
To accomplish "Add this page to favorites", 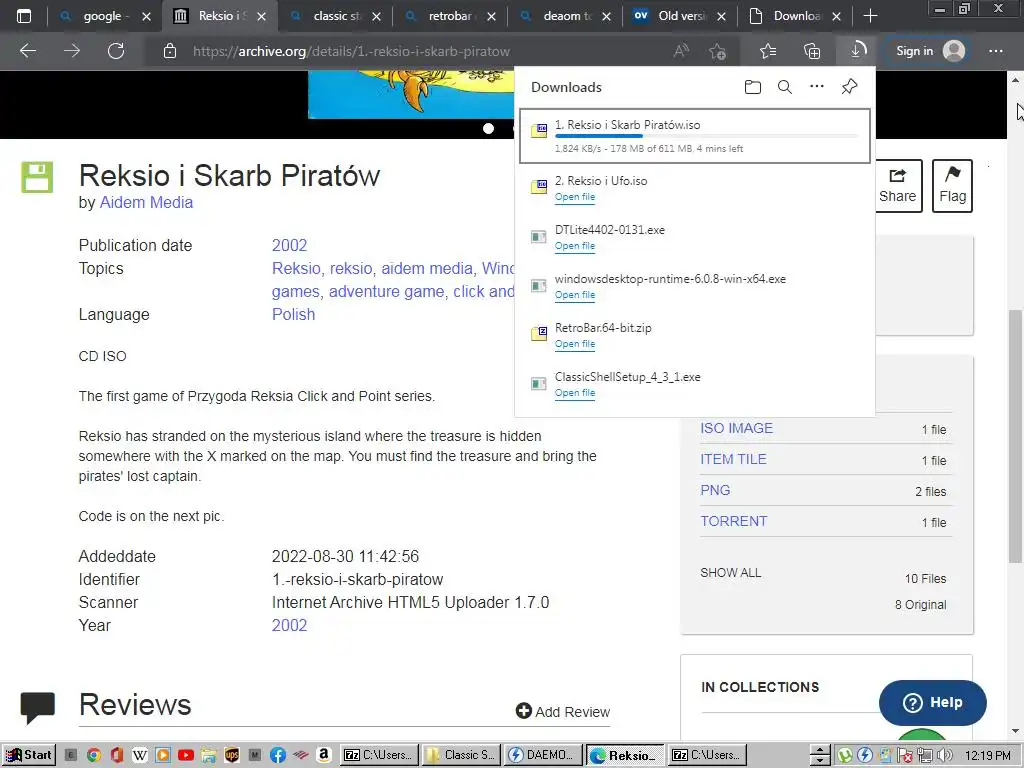I will tap(717, 51).
